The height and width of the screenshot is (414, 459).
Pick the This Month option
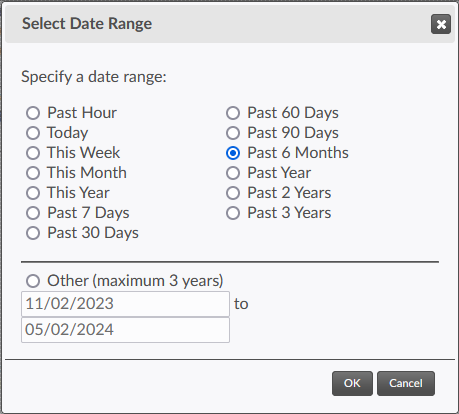33,173
